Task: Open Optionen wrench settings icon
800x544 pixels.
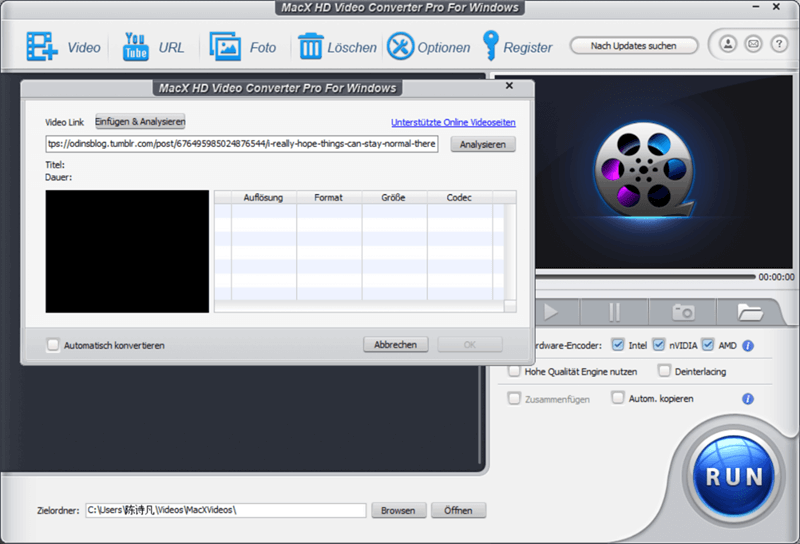Action: 400,46
